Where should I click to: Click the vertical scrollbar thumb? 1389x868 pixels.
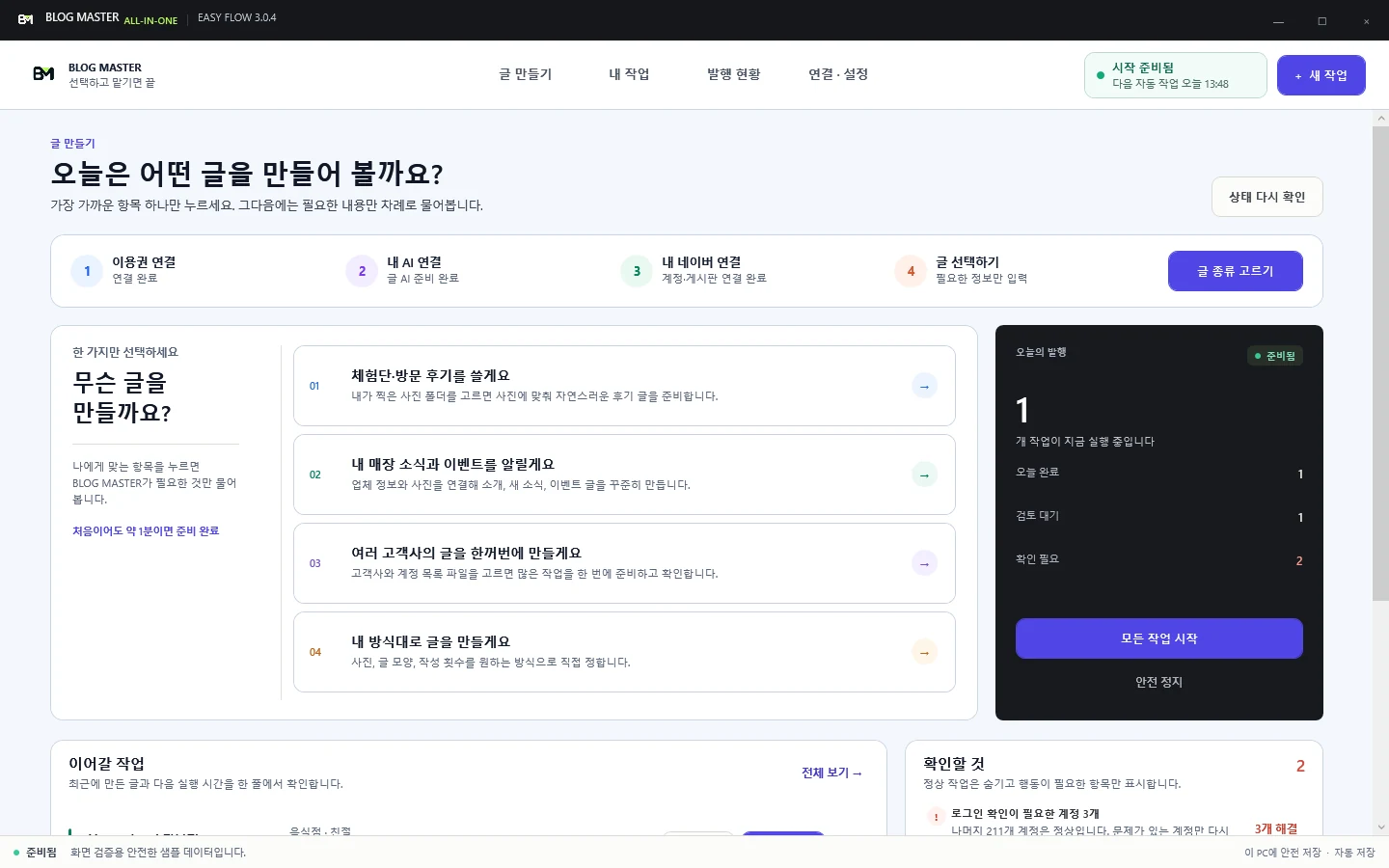[1380, 363]
